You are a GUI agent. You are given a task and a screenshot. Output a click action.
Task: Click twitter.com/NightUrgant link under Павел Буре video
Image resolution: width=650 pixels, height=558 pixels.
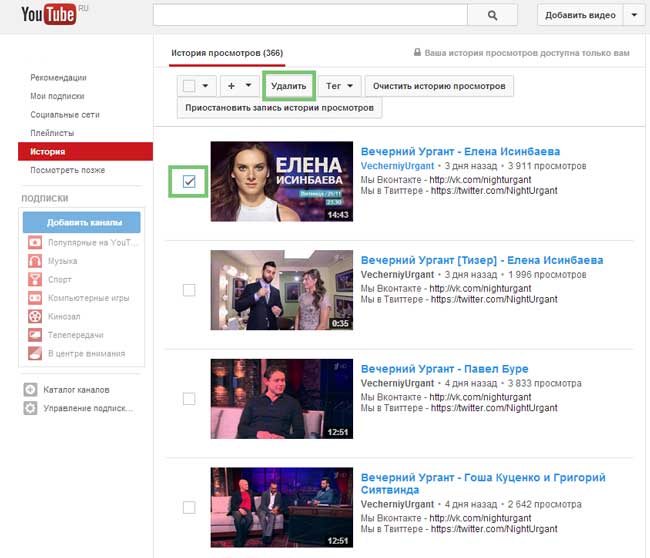(494, 408)
